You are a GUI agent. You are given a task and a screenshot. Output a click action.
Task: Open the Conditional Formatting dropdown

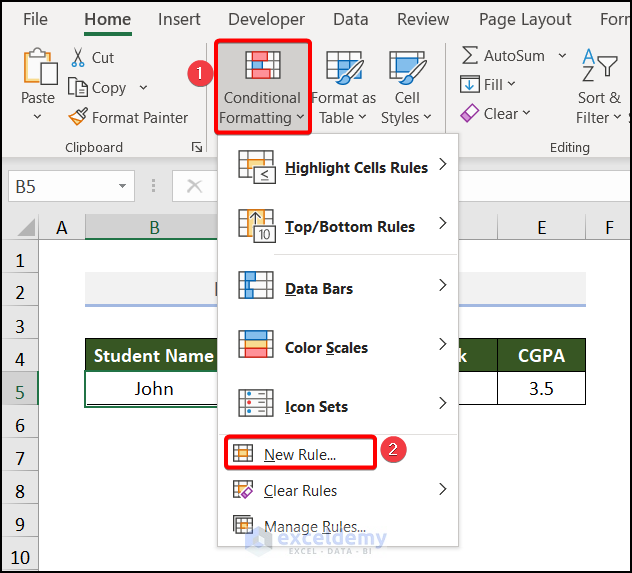(x=262, y=88)
